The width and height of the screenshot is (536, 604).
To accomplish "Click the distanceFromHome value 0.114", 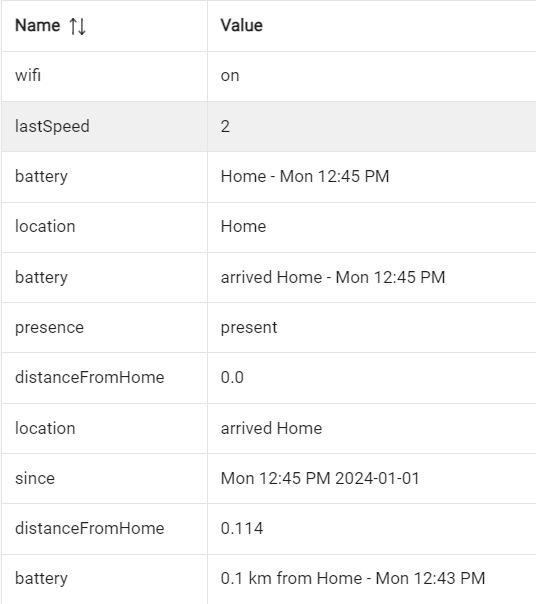I will pos(242,528).
